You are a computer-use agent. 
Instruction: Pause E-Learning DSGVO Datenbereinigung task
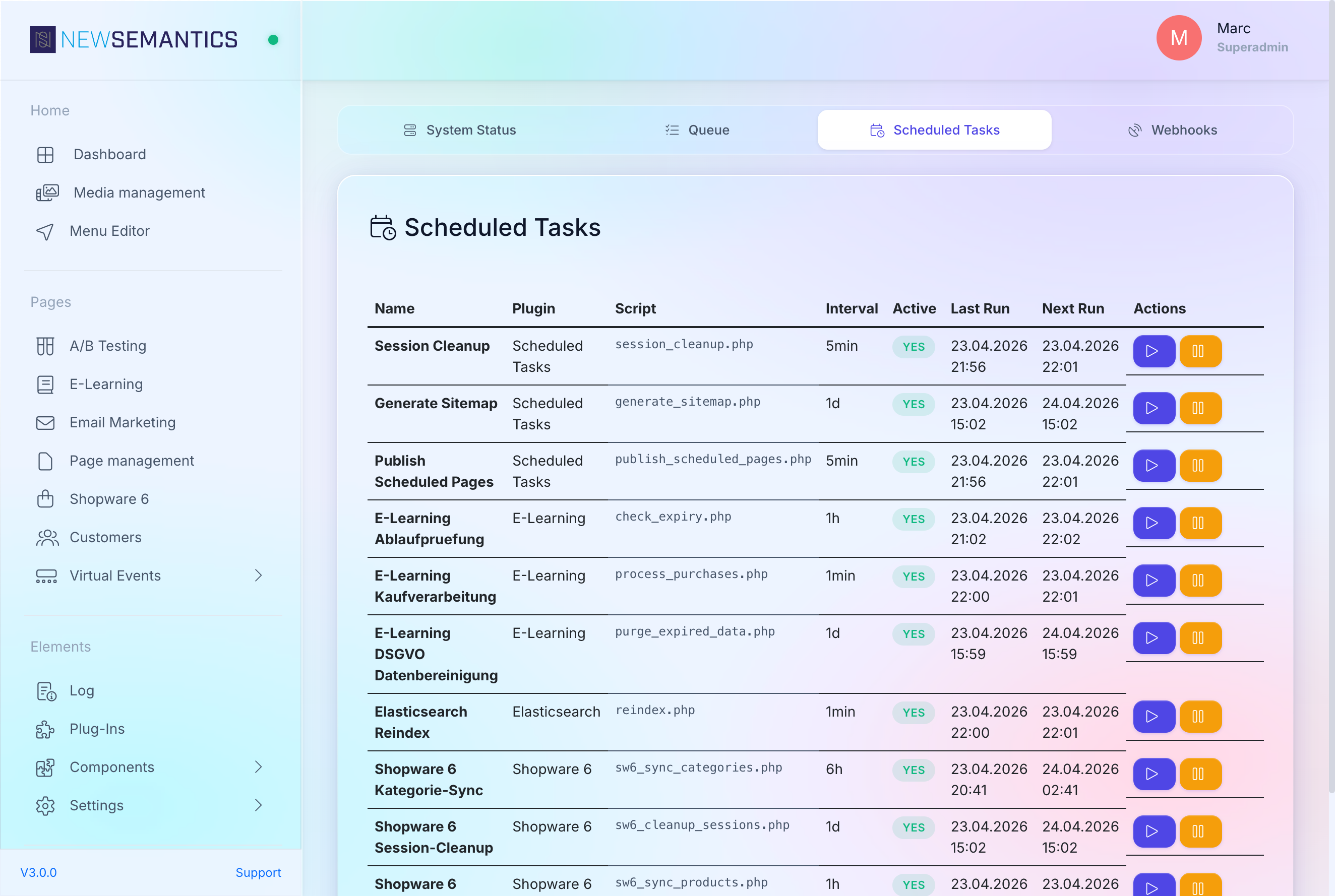click(x=1200, y=638)
